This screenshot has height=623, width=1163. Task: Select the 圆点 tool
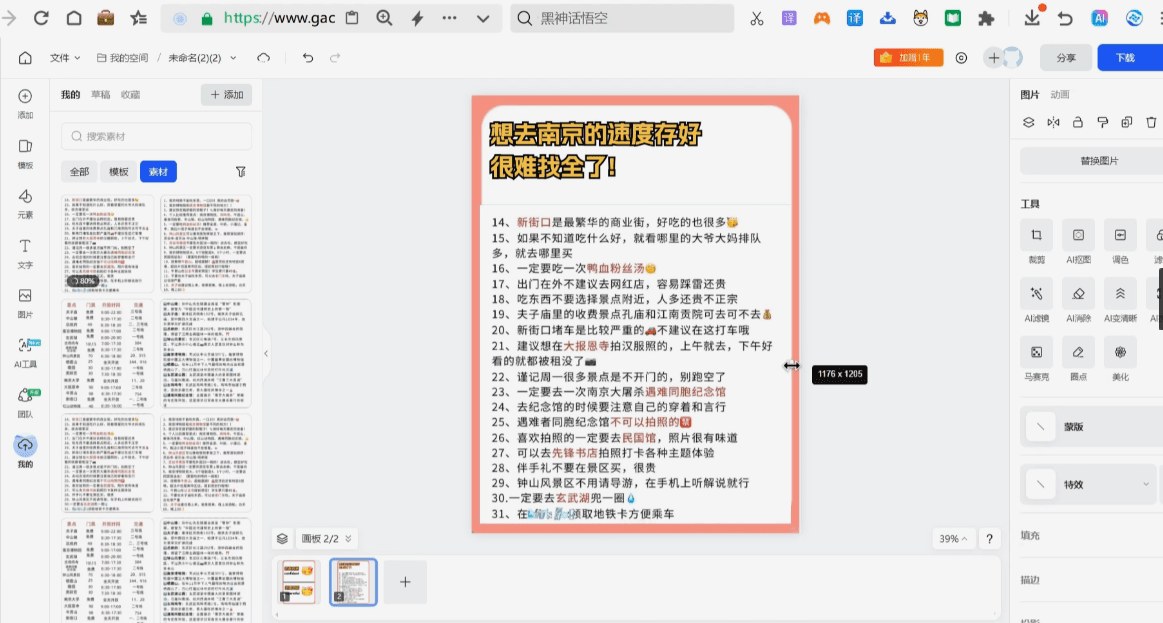[x=1078, y=359]
